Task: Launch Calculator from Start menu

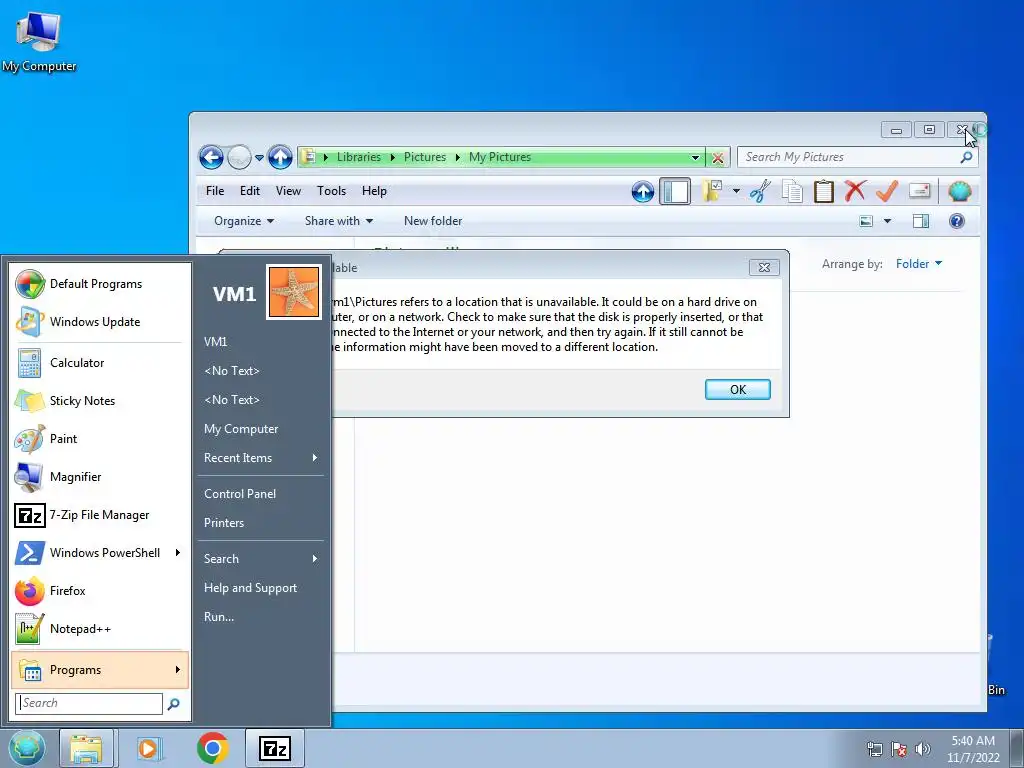Action: coord(99,362)
